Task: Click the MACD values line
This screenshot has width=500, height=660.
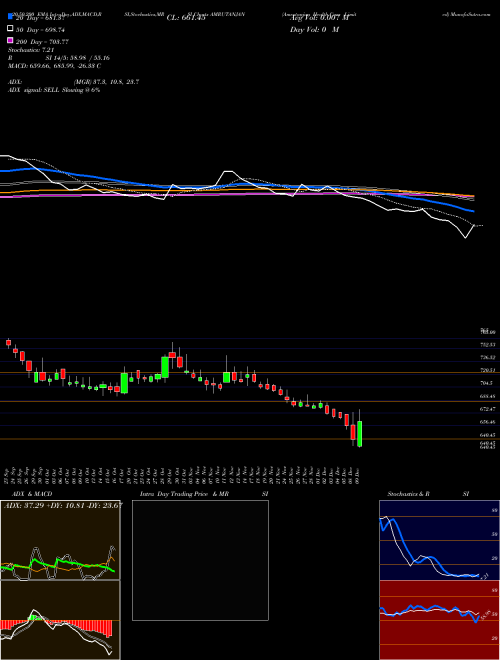Action: coord(54,66)
